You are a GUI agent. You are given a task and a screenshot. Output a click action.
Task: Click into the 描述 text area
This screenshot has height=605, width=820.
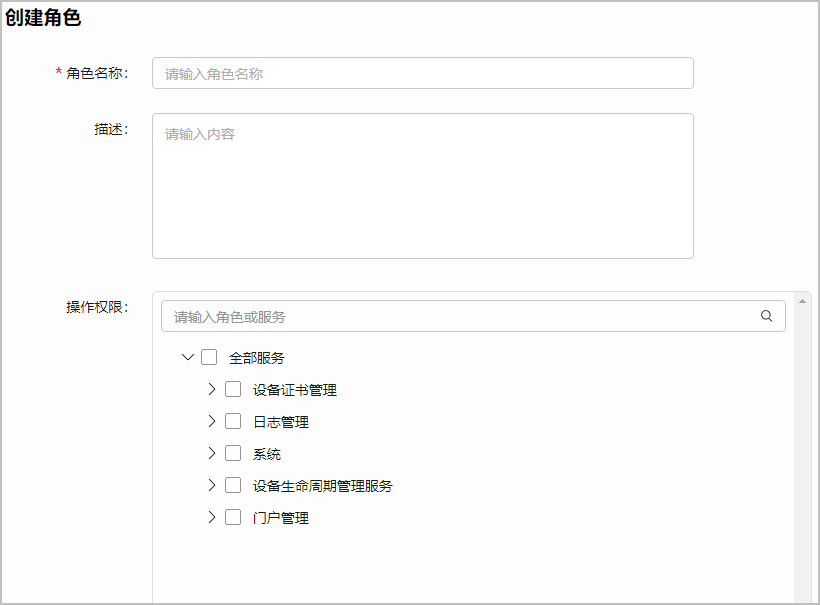pos(423,186)
